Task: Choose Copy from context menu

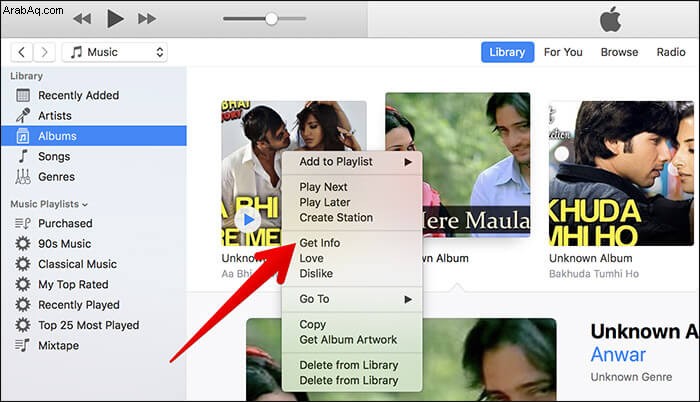Action: pos(352,324)
